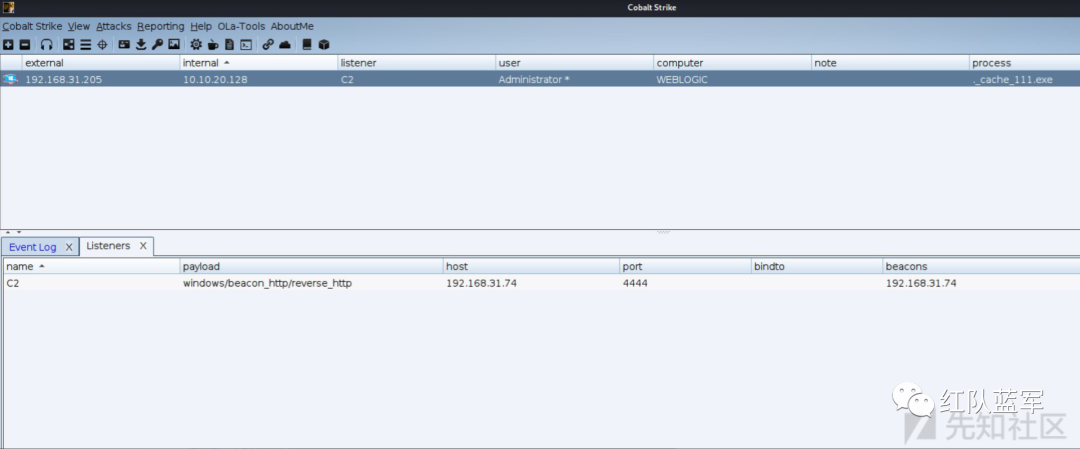Image resolution: width=1080 pixels, height=449 pixels.
Task: Sort sessions by process column header
Action: click(1024, 63)
